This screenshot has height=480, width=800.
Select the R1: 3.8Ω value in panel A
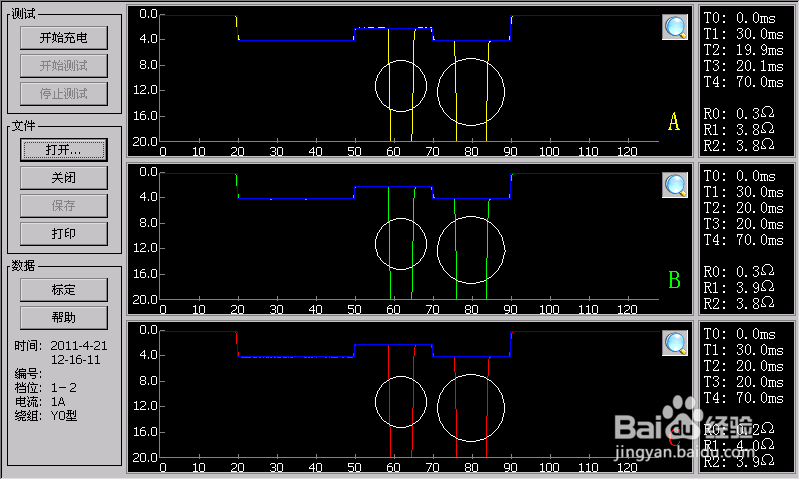click(739, 130)
